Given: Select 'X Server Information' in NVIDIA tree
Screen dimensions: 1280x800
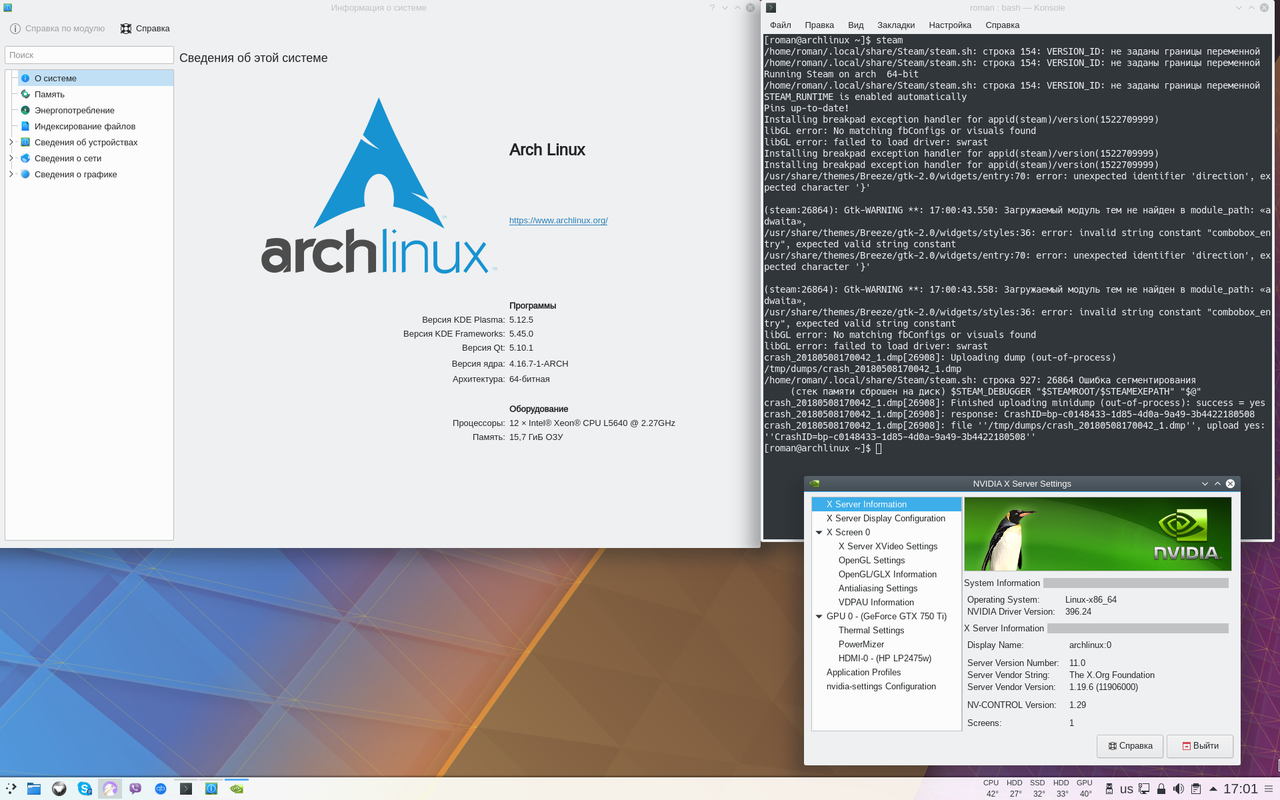Looking at the screenshot, I should (x=886, y=504).
